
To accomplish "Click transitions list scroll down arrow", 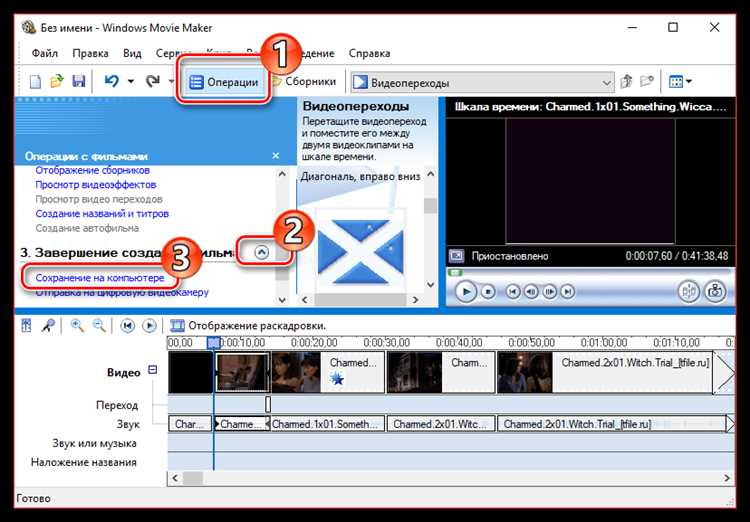I will point(430,285).
